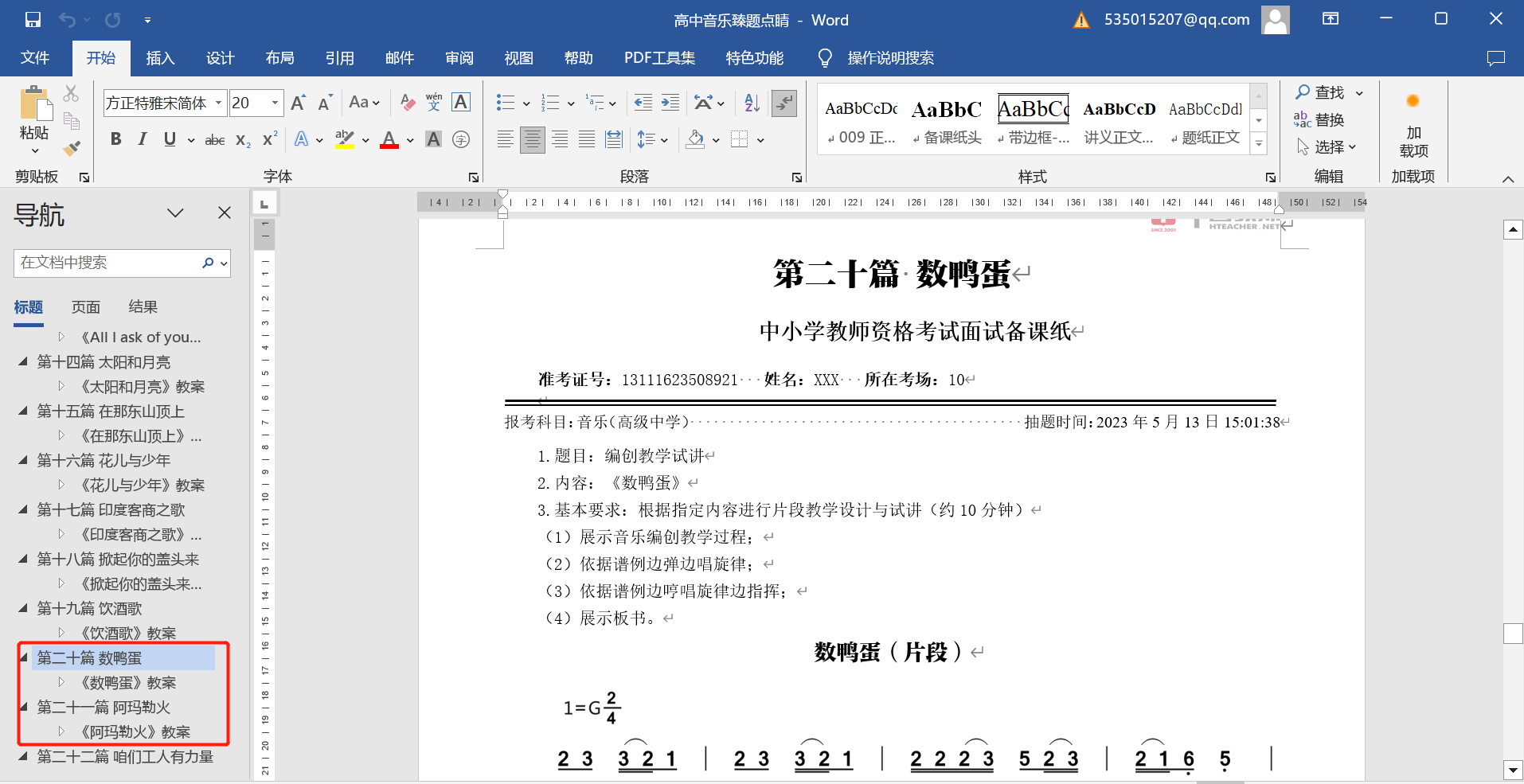Click the bullet list icon
Screen dimensions: 1524x784
(505, 103)
